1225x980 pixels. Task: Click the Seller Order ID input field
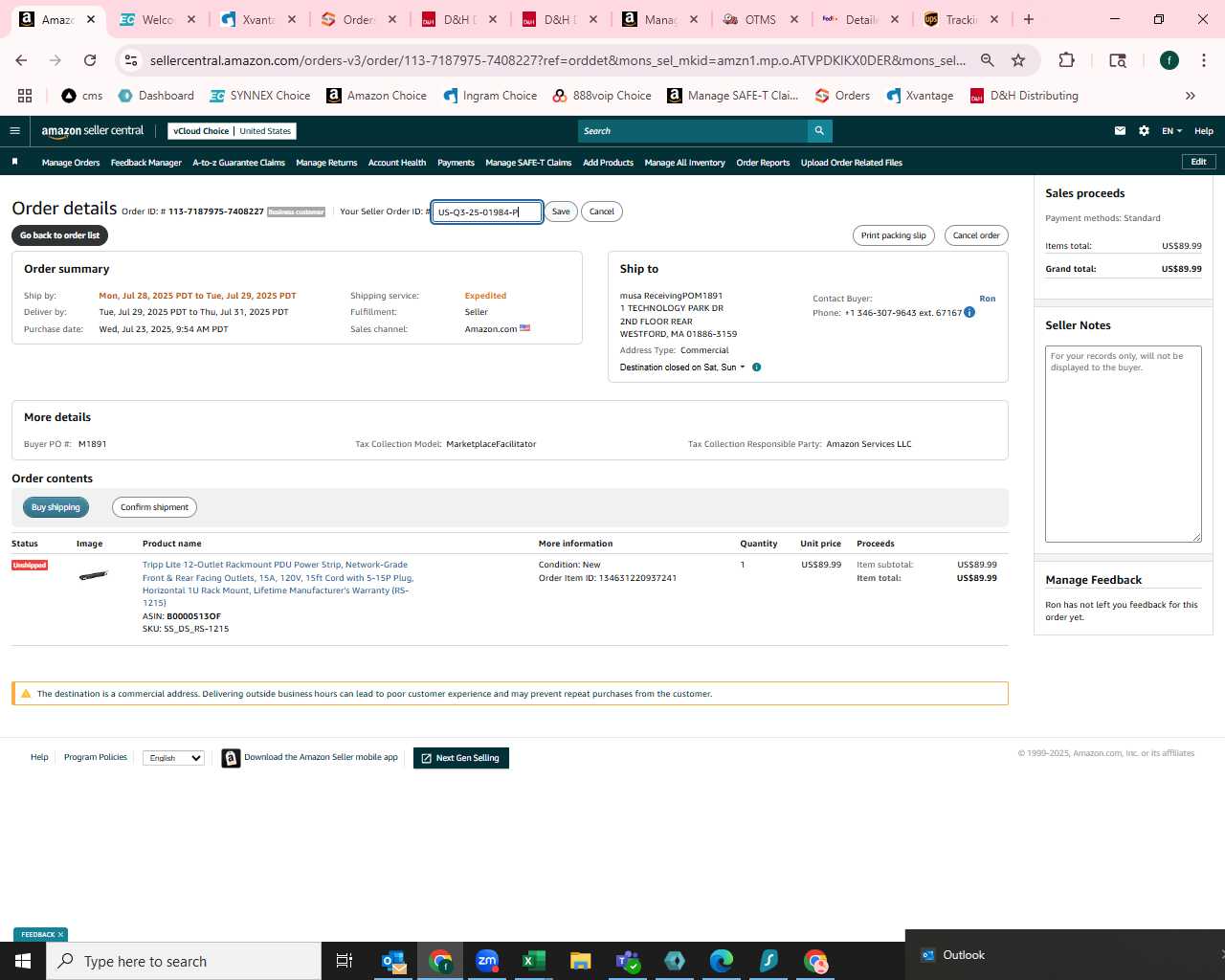(486, 212)
